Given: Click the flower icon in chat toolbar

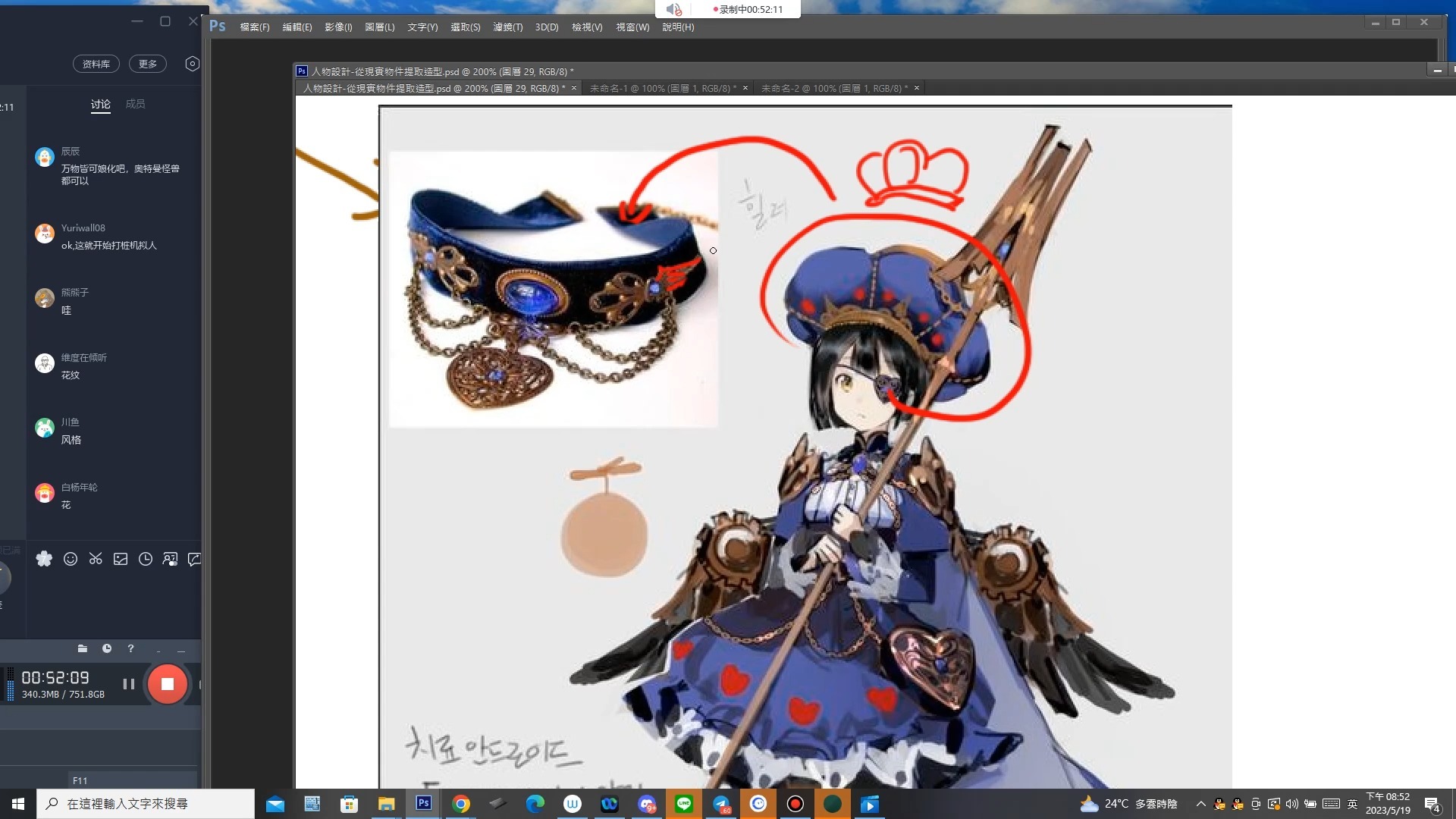Looking at the screenshot, I should (44, 559).
